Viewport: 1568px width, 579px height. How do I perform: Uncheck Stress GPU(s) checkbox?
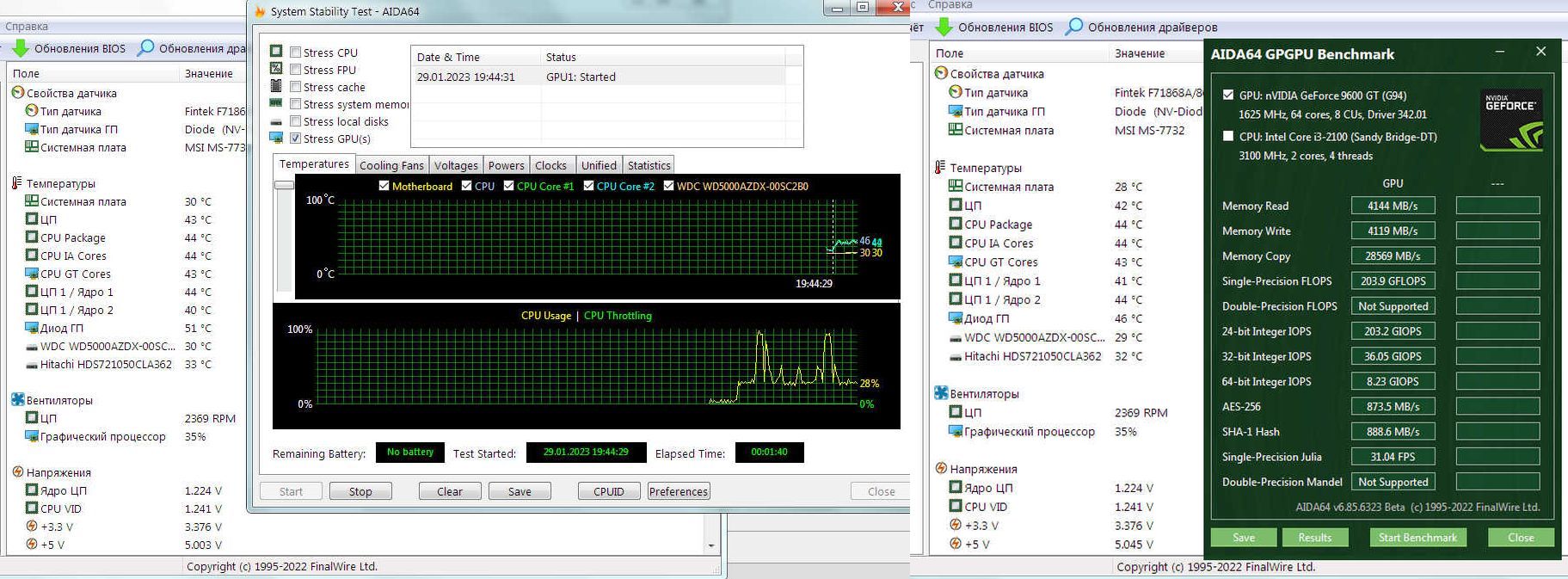coord(295,139)
